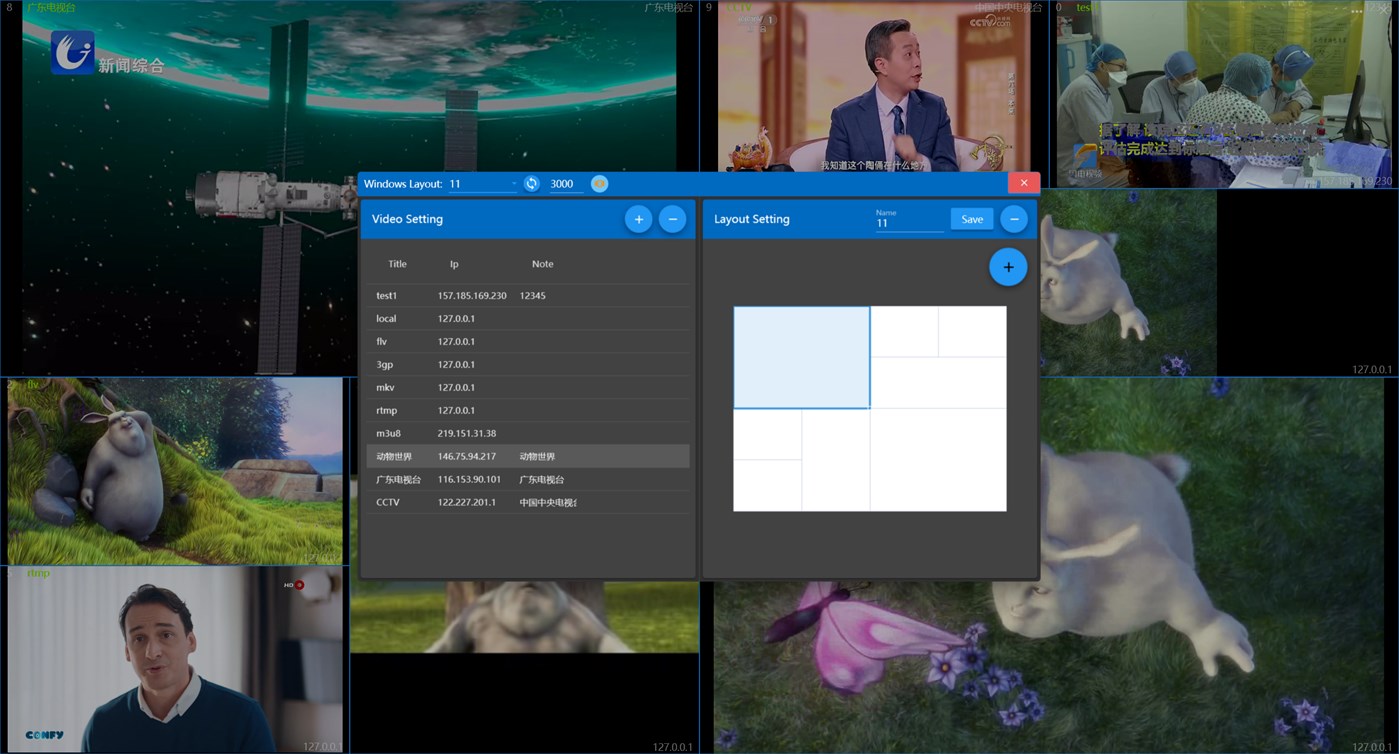Click the layout Name input field
The height and width of the screenshot is (754, 1399).
[x=909, y=222]
